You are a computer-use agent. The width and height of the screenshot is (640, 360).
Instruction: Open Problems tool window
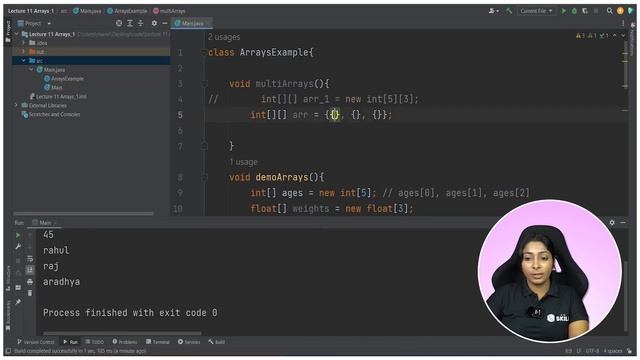pos(125,342)
